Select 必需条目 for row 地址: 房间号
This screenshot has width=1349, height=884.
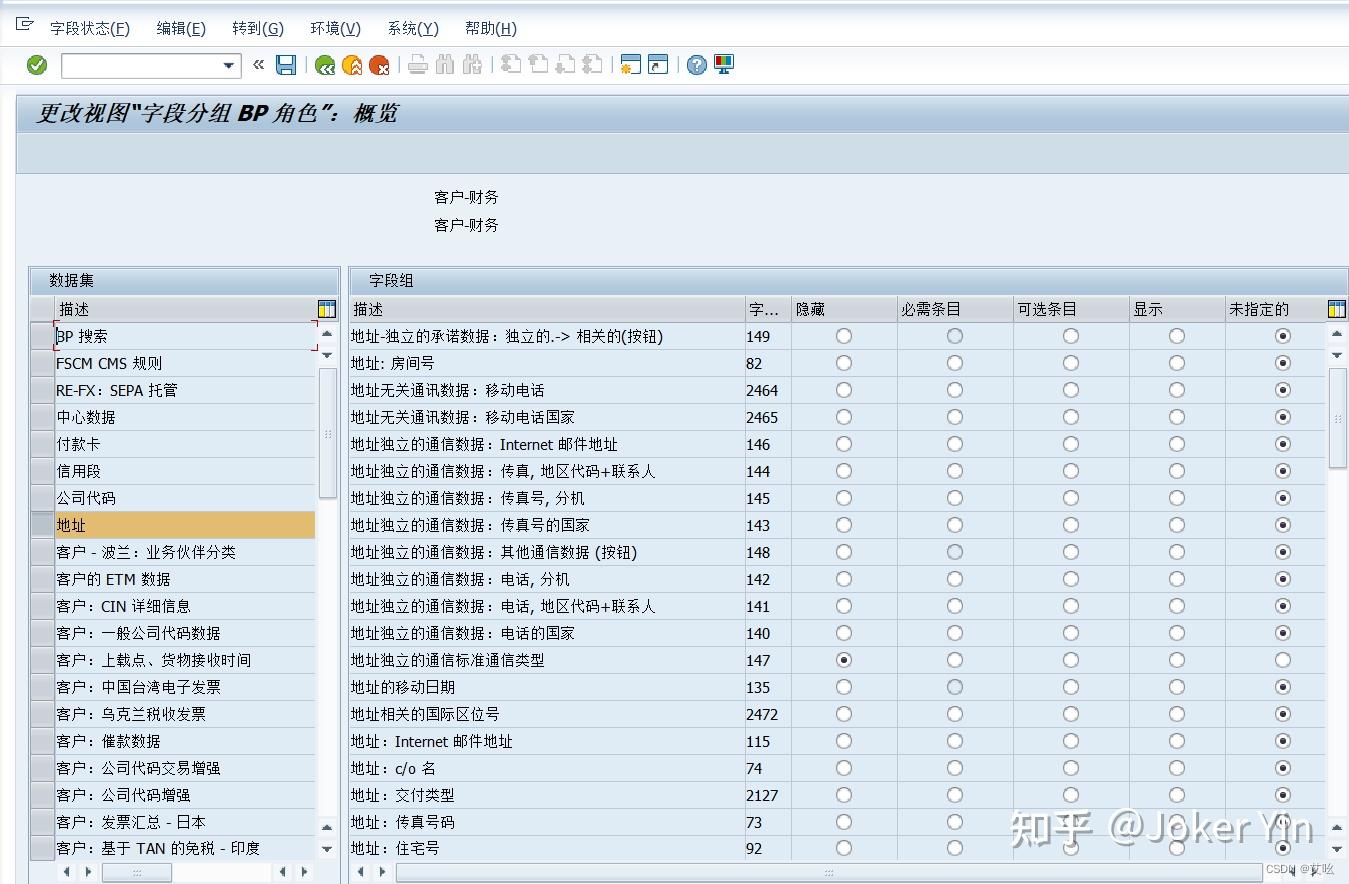pos(953,363)
